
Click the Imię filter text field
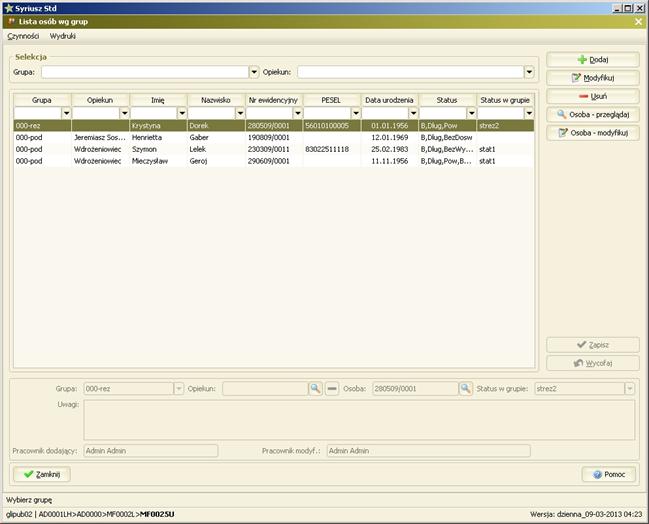click(x=154, y=113)
